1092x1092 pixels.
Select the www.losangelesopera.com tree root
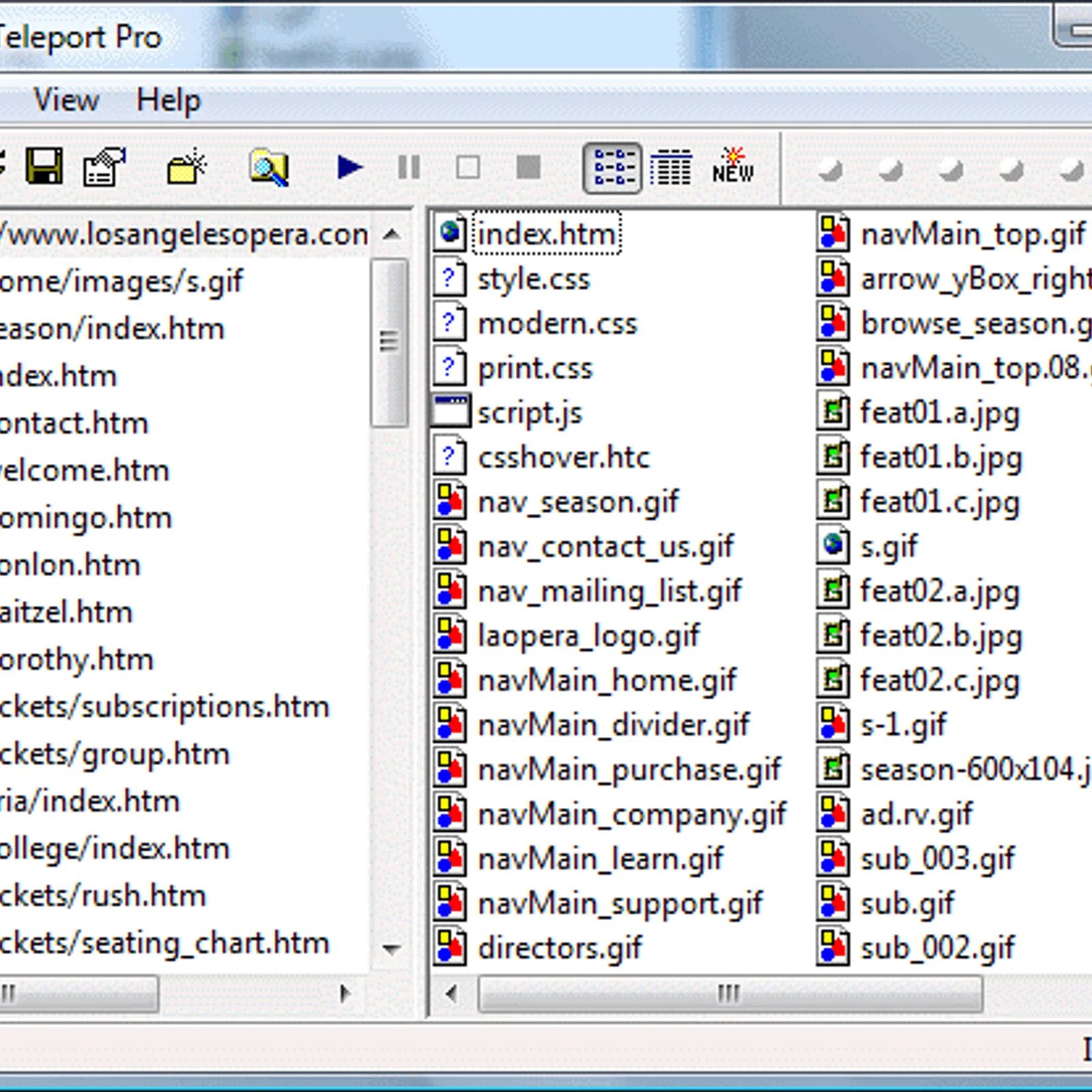[x=184, y=235]
